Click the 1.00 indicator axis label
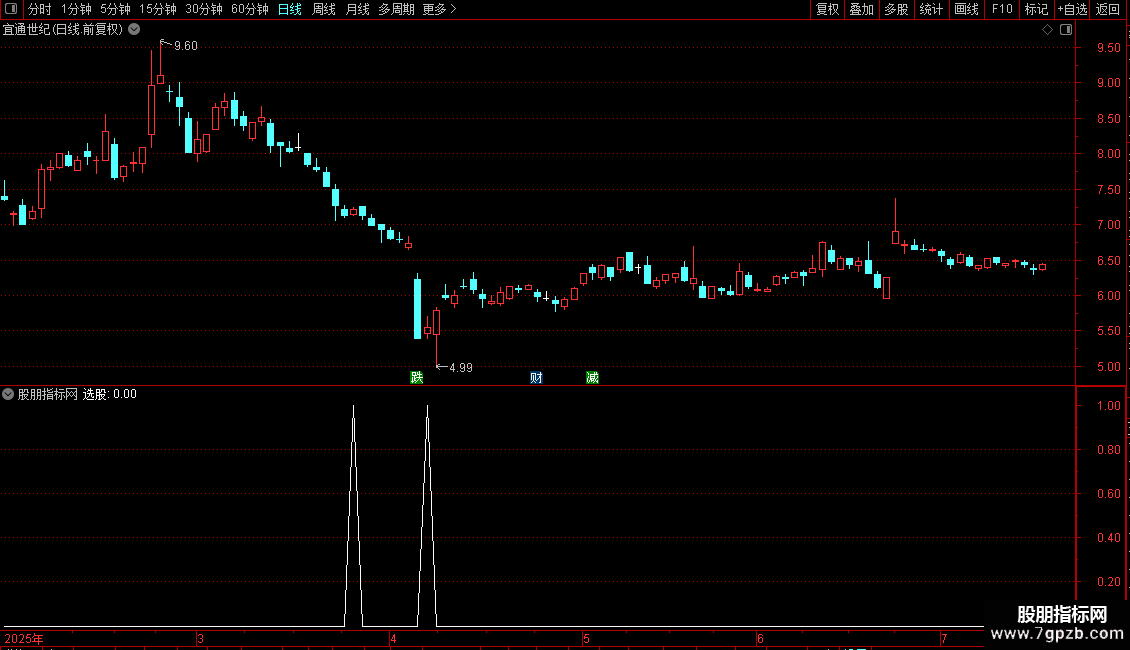Viewport: 1130px width, 650px height. pyautogui.click(x=1108, y=406)
